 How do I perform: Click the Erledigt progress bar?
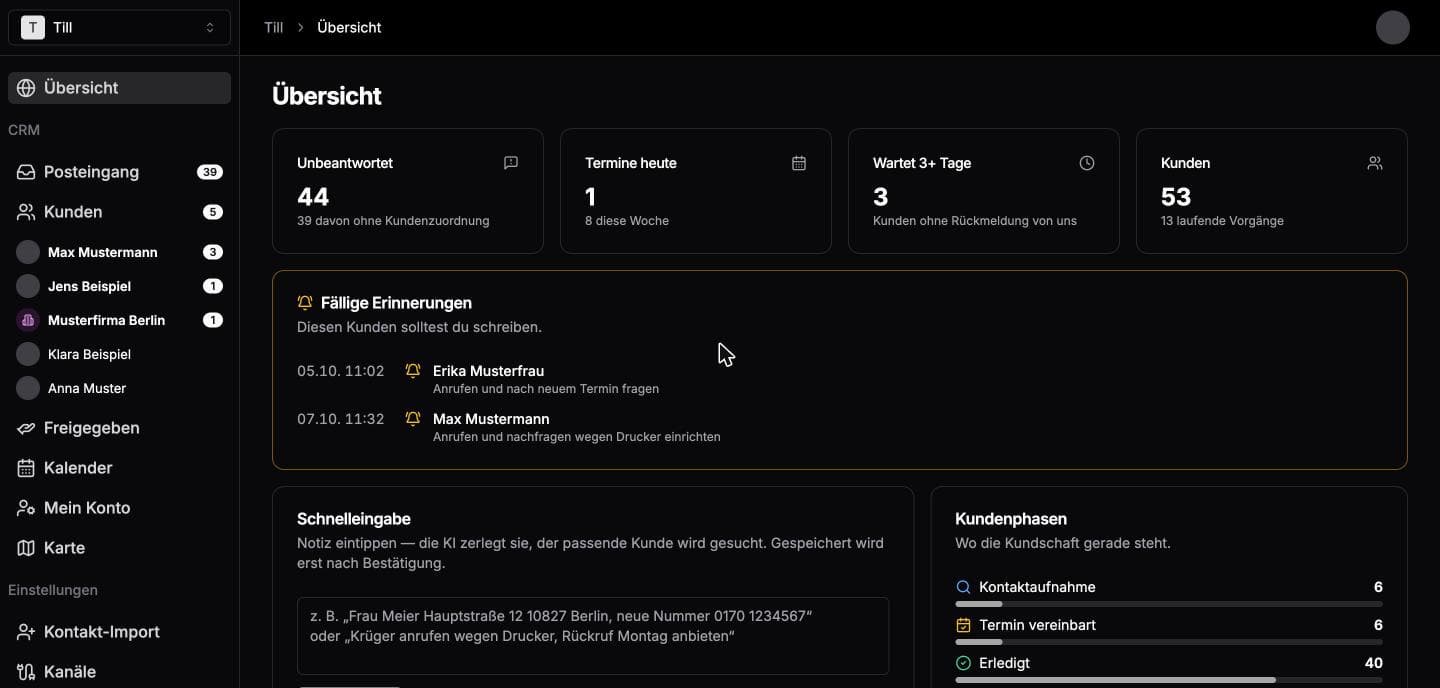pos(1169,680)
